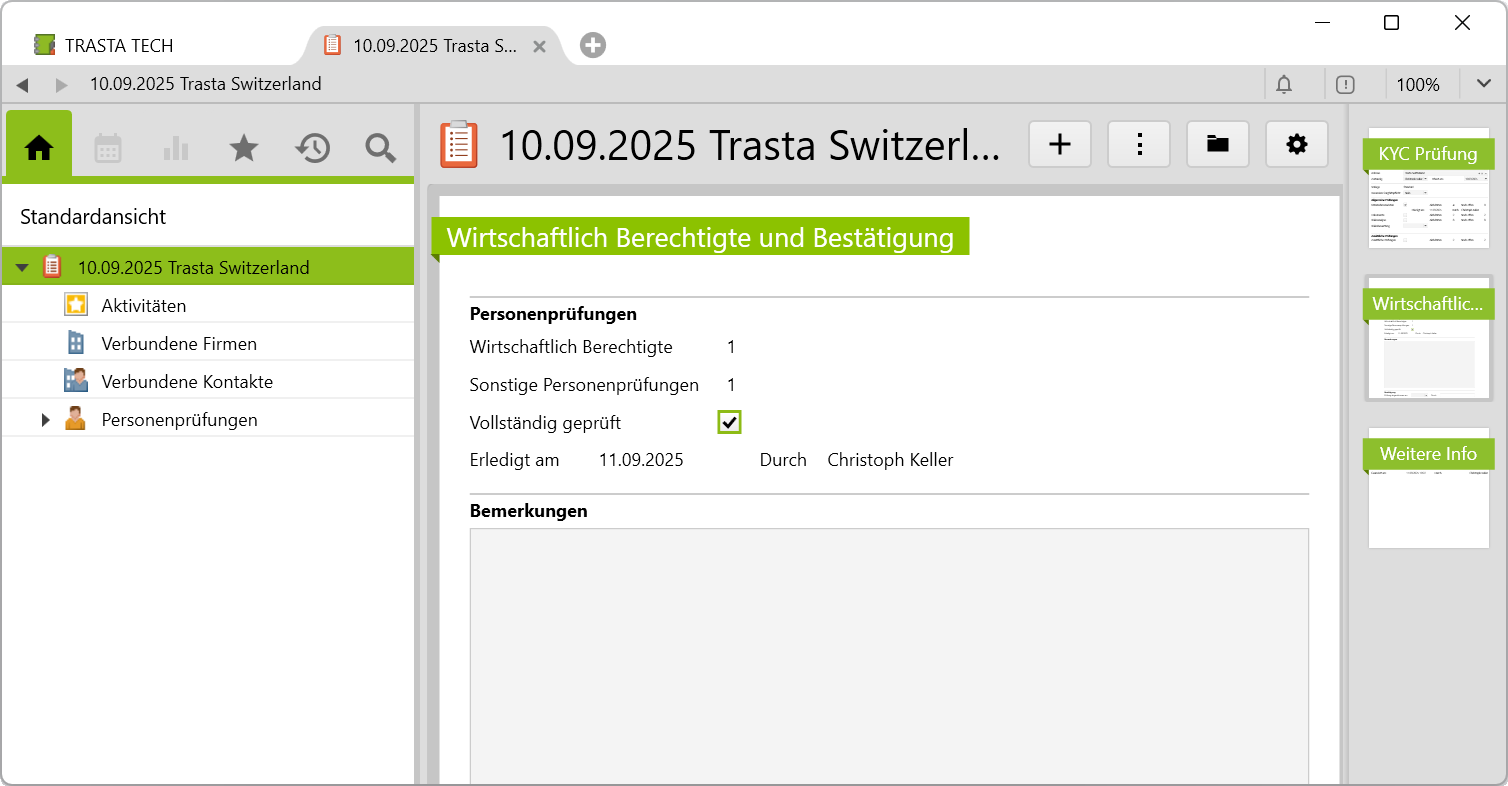Click the Verbundene Kontakte icon
The image size is (1508, 786).
point(76,381)
